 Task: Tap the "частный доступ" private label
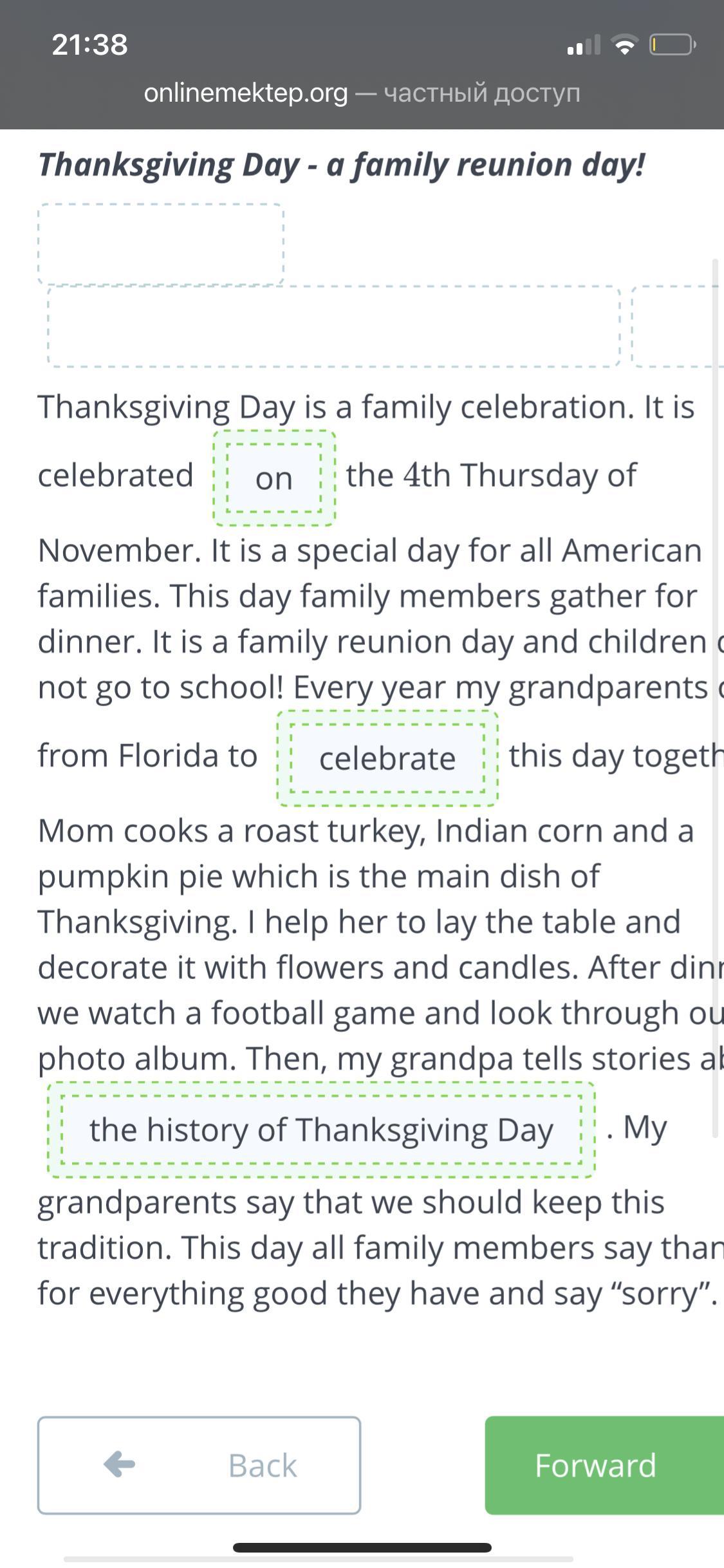point(482,93)
